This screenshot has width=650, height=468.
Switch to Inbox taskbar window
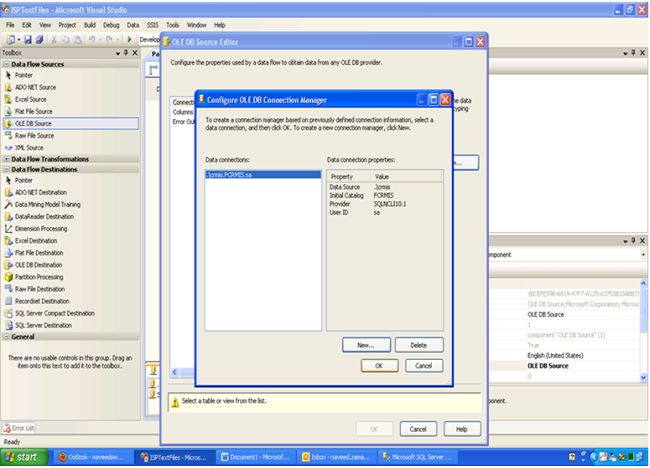pyautogui.click(x=336, y=457)
